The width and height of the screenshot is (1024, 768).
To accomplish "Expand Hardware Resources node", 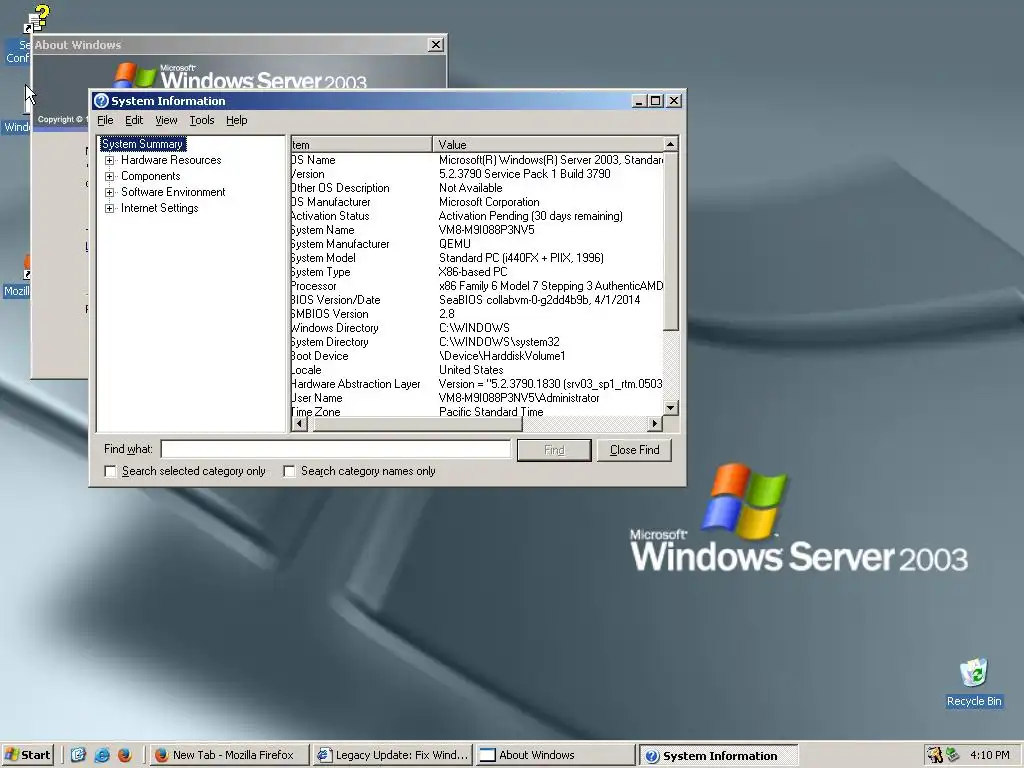I will (110, 160).
